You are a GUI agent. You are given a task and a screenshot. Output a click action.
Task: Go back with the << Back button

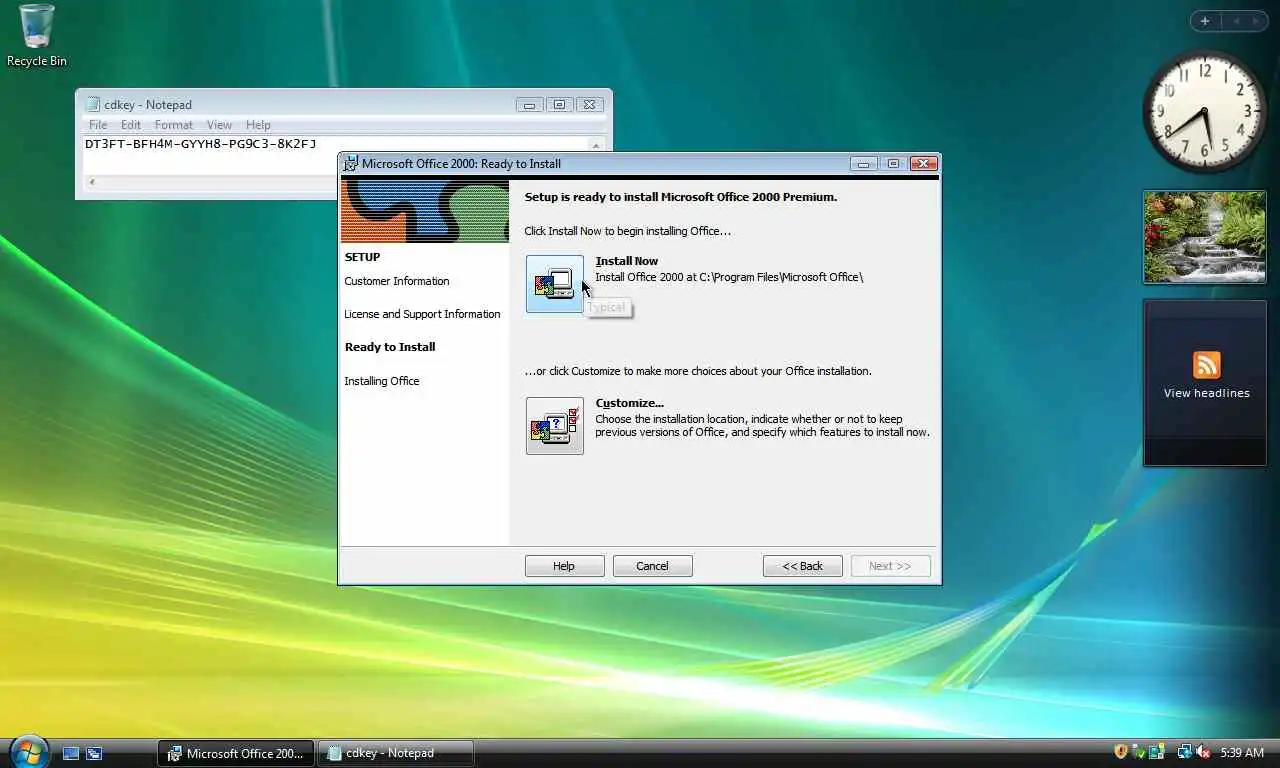[802, 566]
